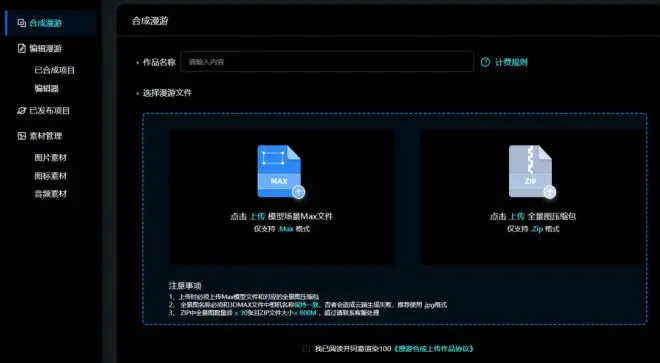Click the 素材管理 sidebar icon
This screenshot has height=363, width=660.
21,136
